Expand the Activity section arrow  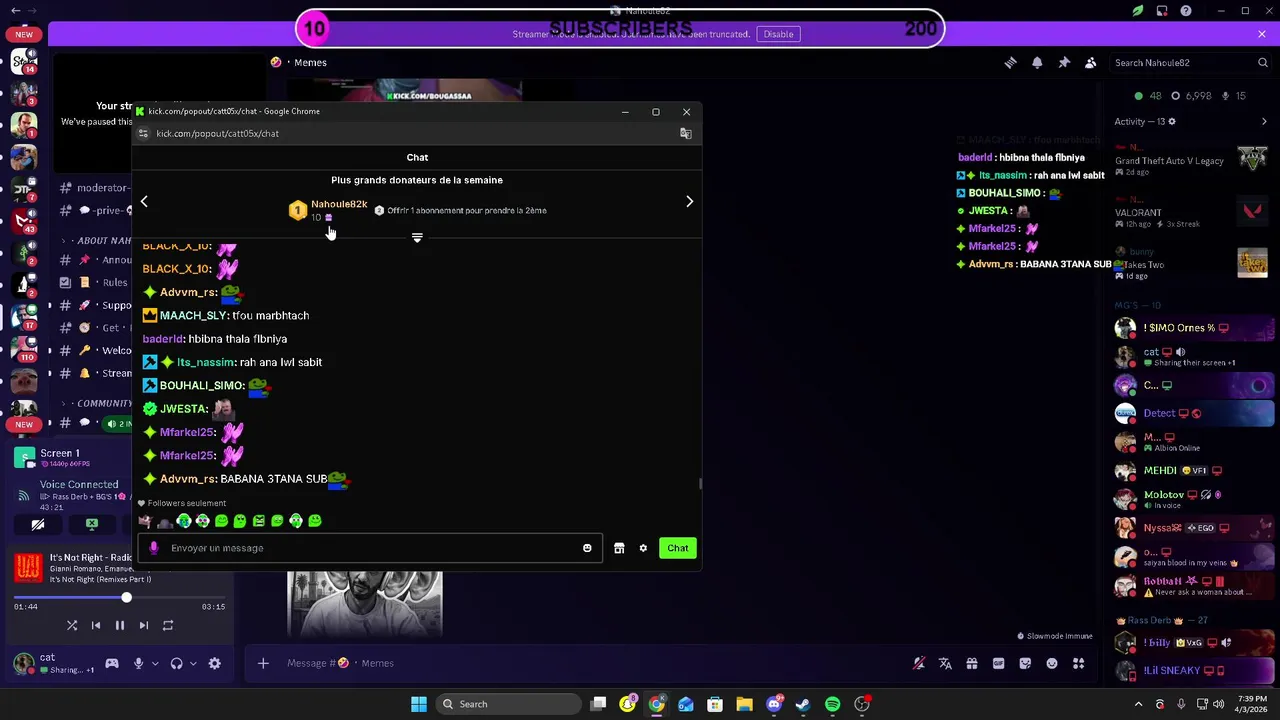[1264, 122]
